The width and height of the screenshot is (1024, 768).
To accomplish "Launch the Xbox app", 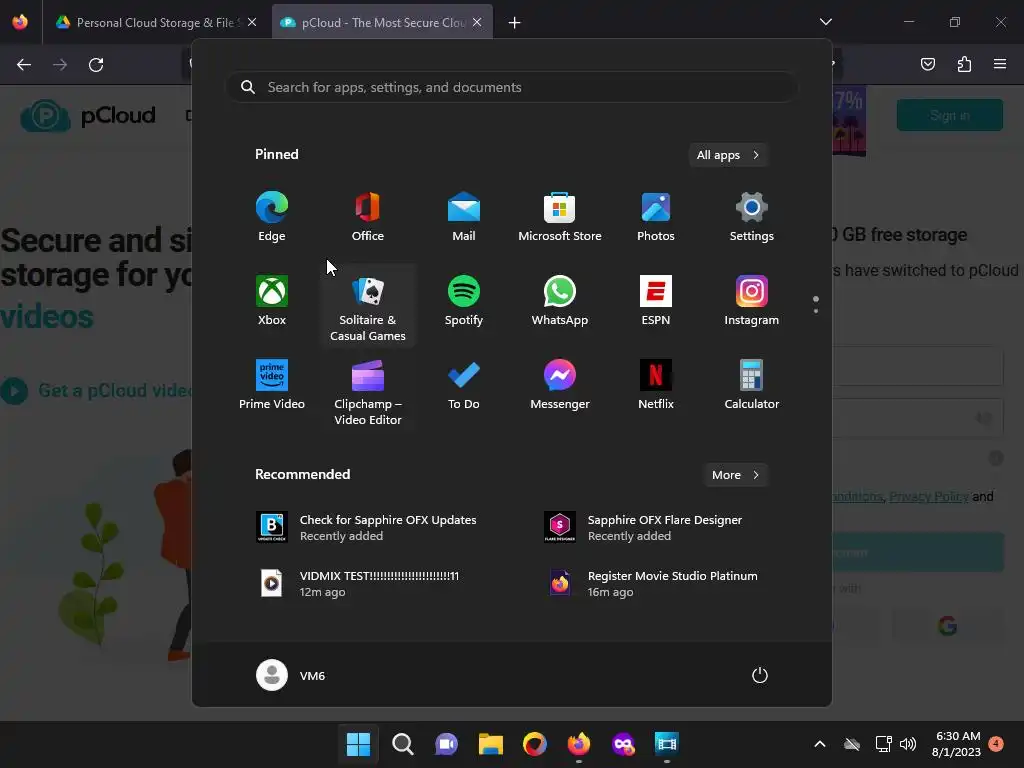I will point(272,301).
